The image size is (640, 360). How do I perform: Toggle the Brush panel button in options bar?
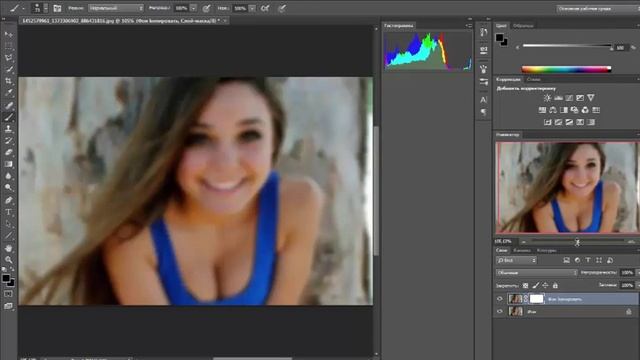point(57,8)
